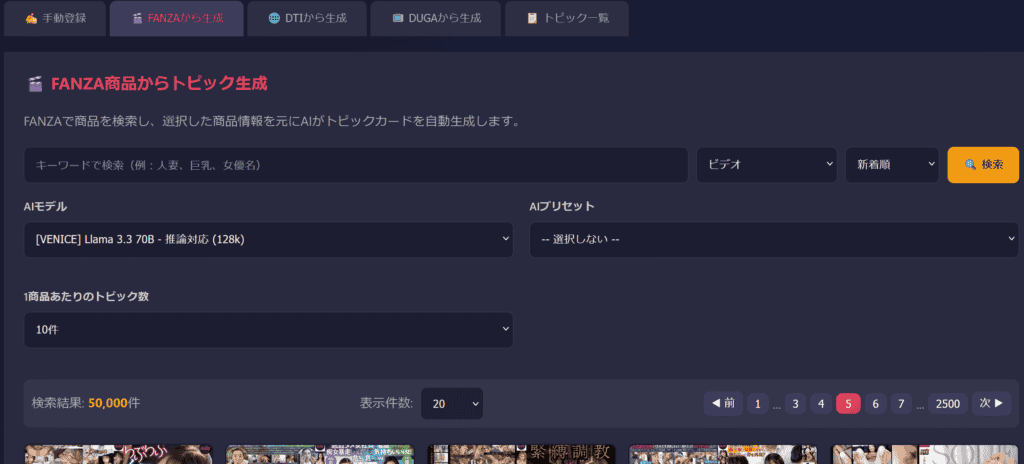Jump to the last page 2500
This screenshot has width=1024, height=464.
click(x=947, y=403)
